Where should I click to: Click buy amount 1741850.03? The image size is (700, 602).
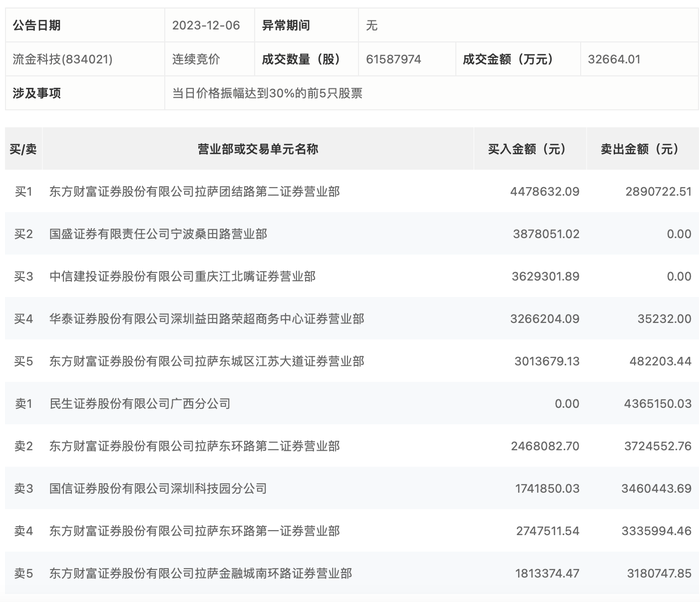[x=547, y=489]
